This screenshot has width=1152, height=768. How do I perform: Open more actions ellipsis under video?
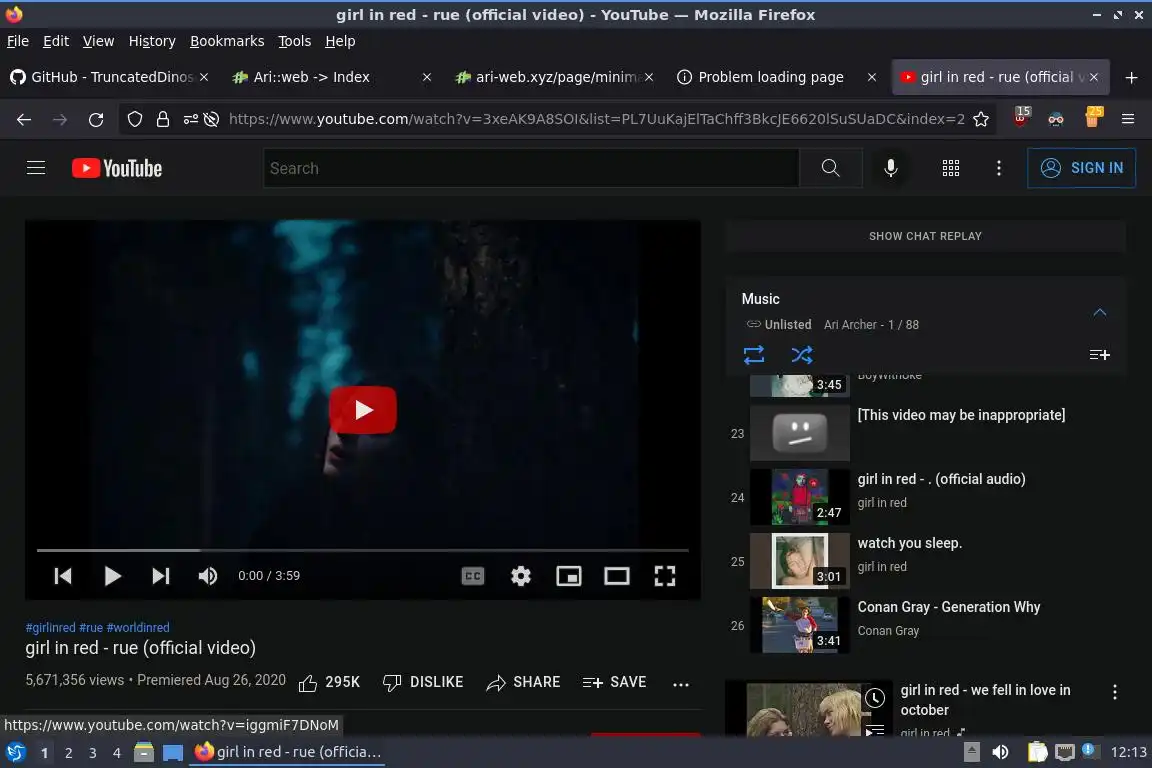[681, 684]
